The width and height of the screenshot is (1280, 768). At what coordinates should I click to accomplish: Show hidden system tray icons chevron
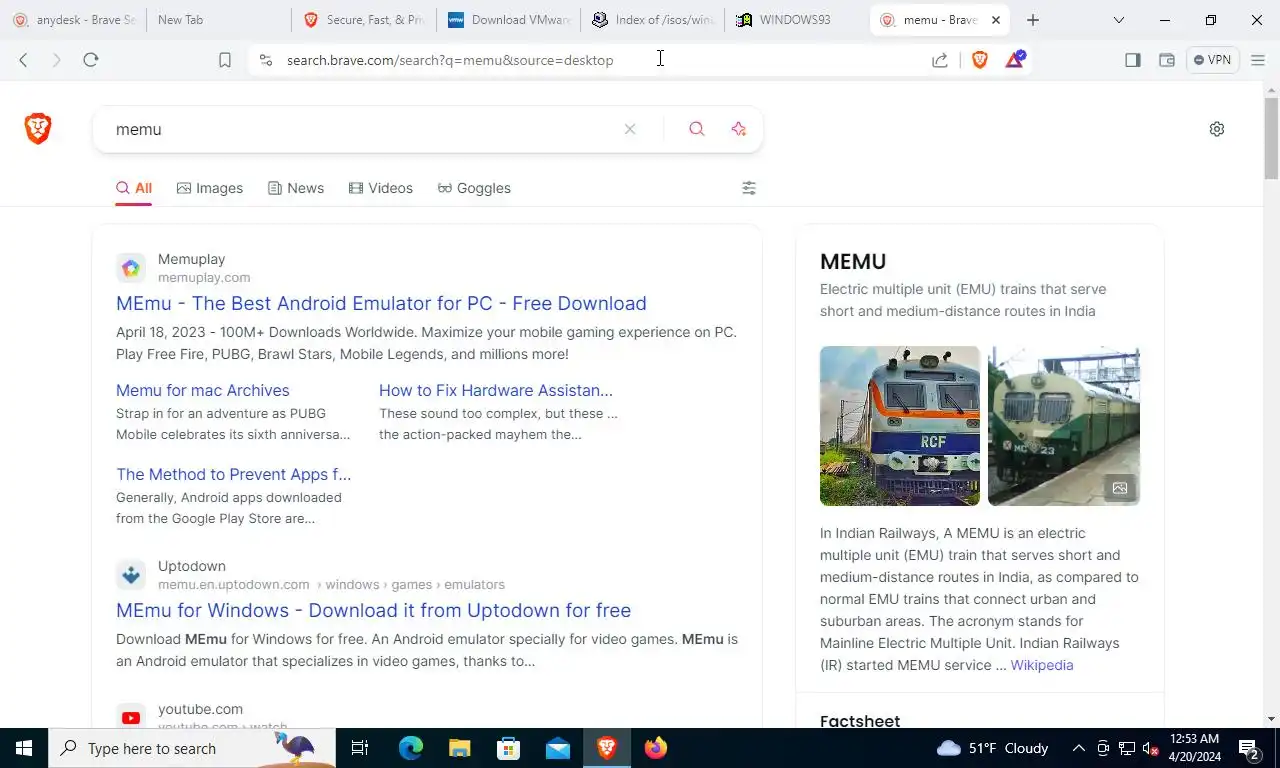(1079, 748)
